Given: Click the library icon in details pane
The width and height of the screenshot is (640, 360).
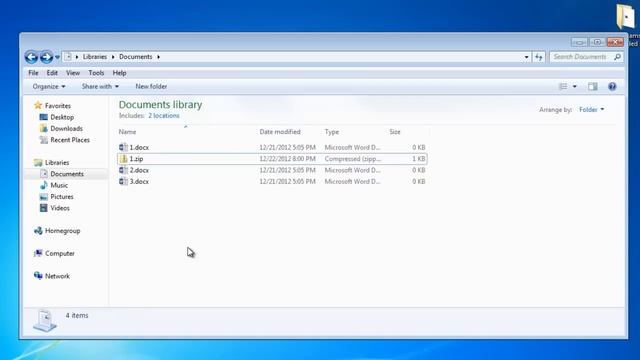Looking at the screenshot, I should (x=45, y=321).
